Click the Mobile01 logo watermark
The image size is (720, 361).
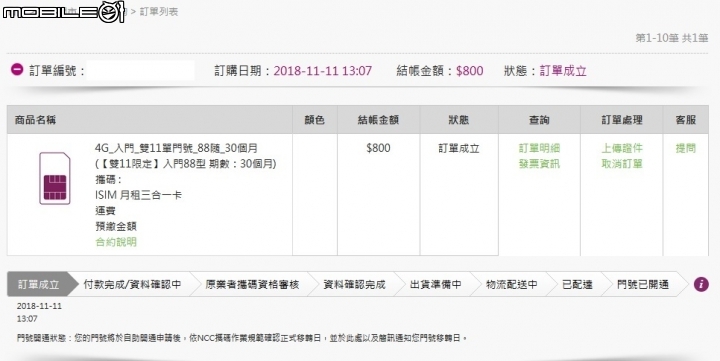(63, 12)
